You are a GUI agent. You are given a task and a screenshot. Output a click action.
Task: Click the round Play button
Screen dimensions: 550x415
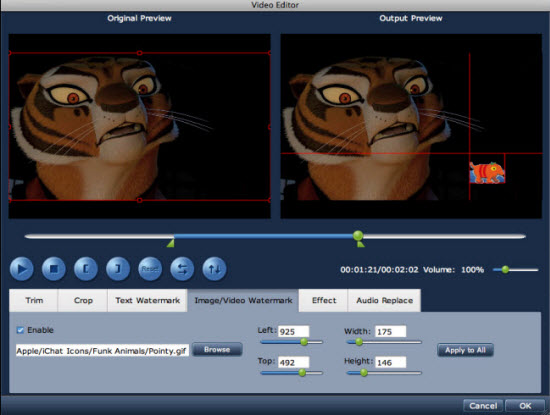[x=22, y=269]
